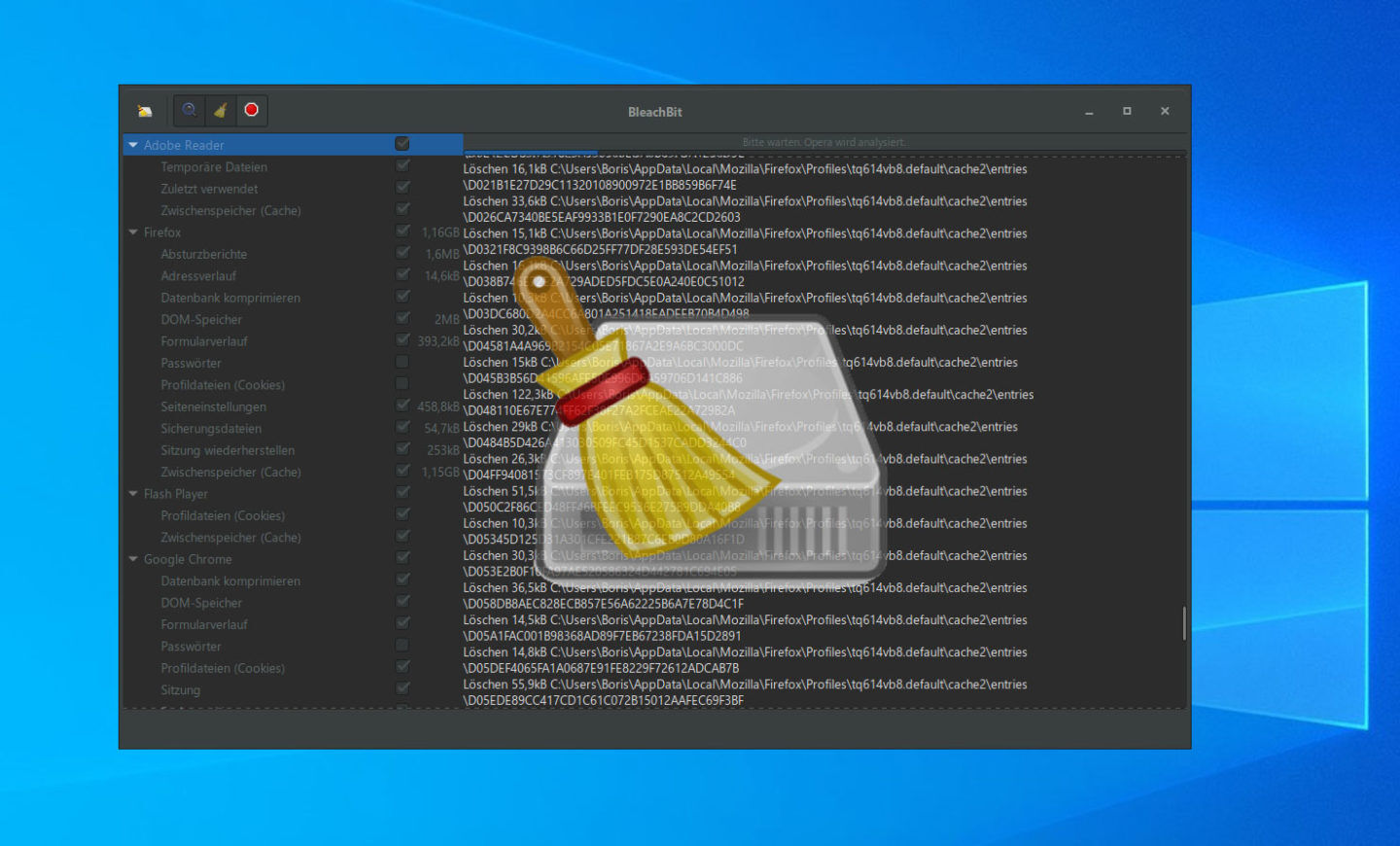This screenshot has height=846, width=1400.
Task: Collapse the Firefox tree group
Action: [x=133, y=232]
